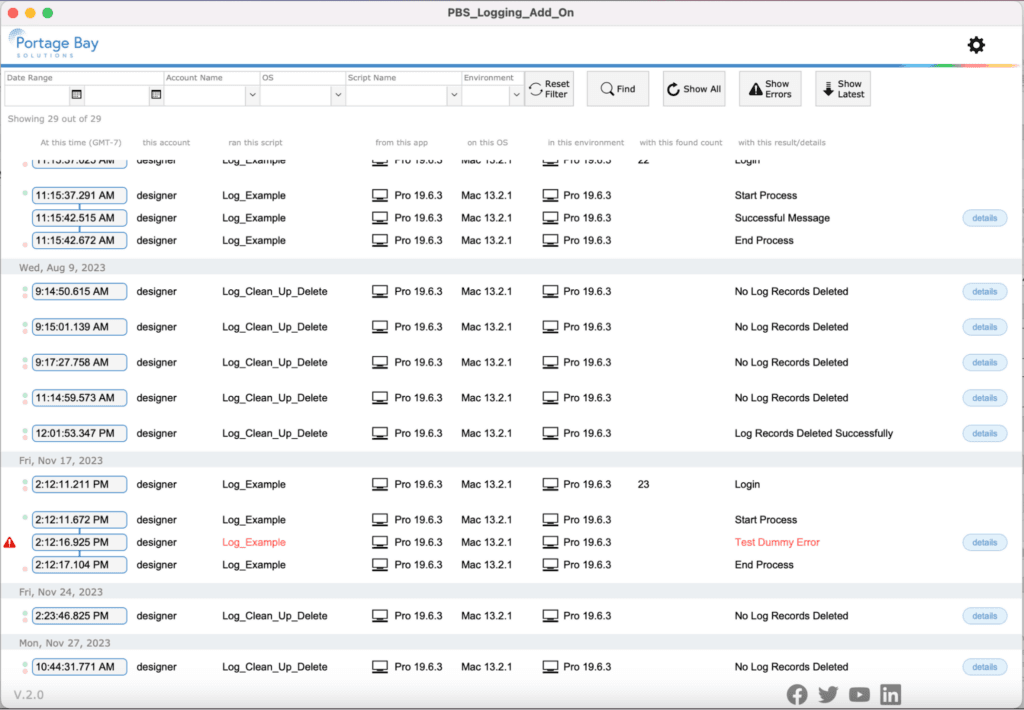Click the Find button
1024x710 pixels.
(617, 89)
